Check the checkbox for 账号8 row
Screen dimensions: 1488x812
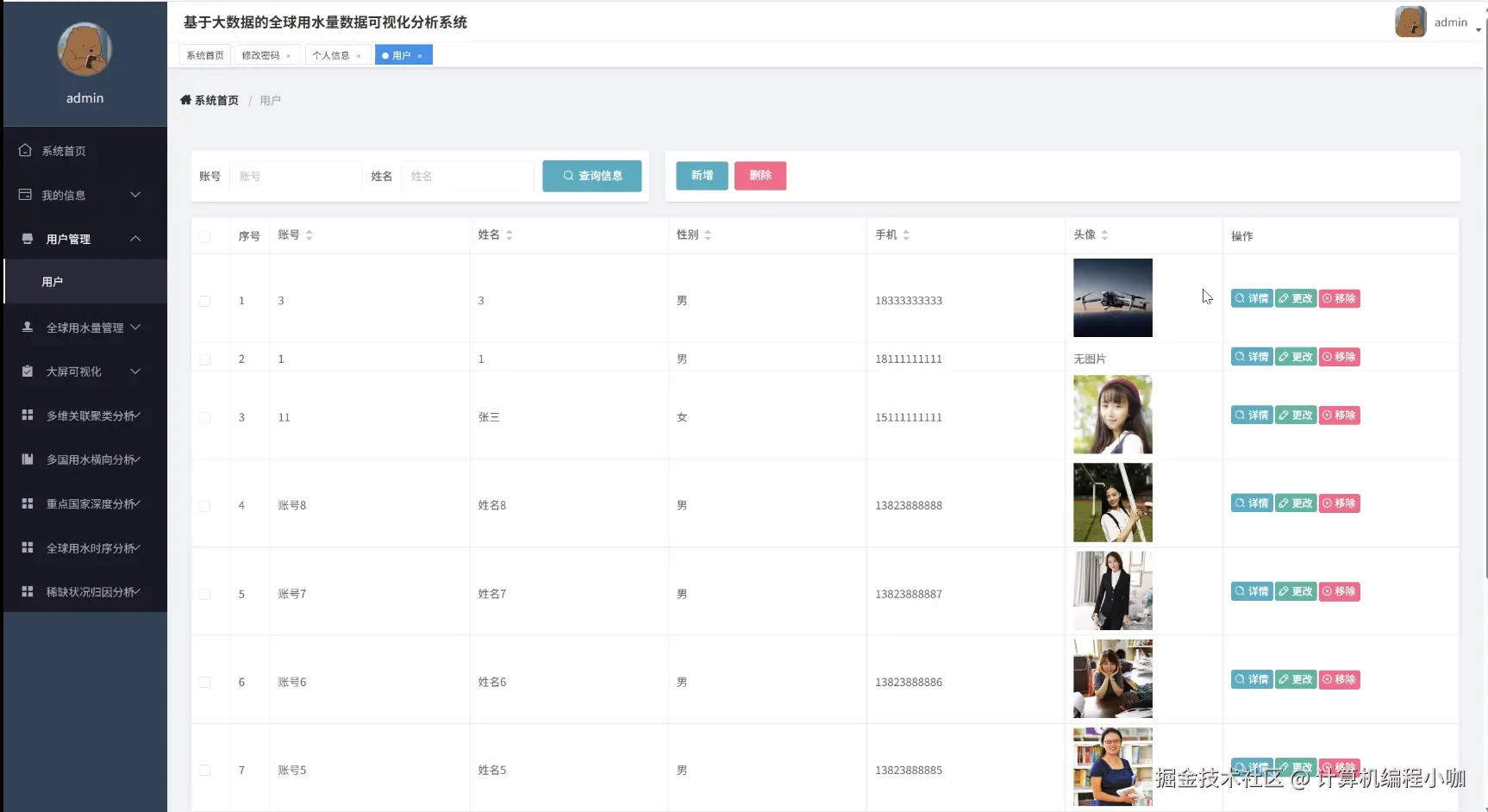[205, 506]
